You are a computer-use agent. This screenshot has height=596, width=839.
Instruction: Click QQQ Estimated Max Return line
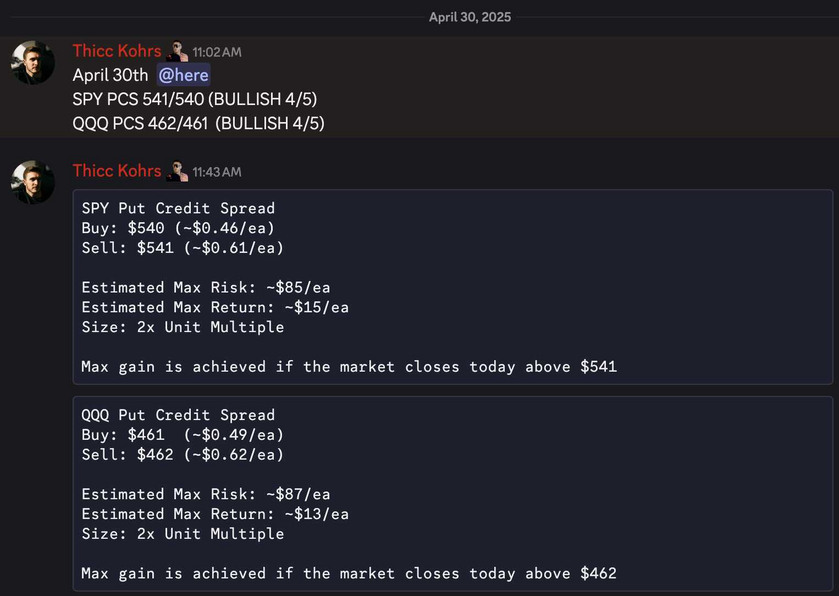215,514
